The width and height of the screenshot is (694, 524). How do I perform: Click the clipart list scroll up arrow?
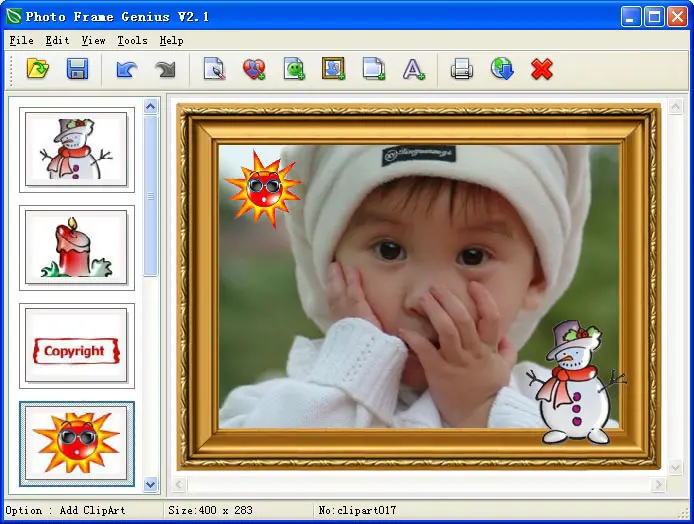pos(151,106)
